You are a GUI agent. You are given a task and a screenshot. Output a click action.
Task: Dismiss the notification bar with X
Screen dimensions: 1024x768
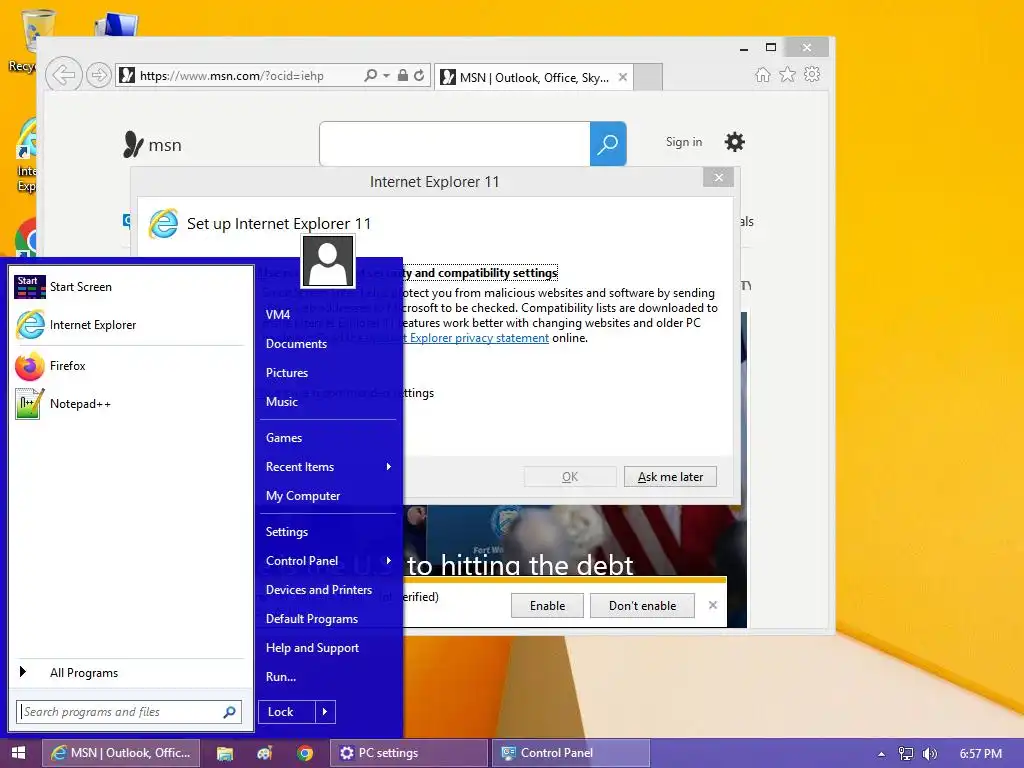point(712,605)
